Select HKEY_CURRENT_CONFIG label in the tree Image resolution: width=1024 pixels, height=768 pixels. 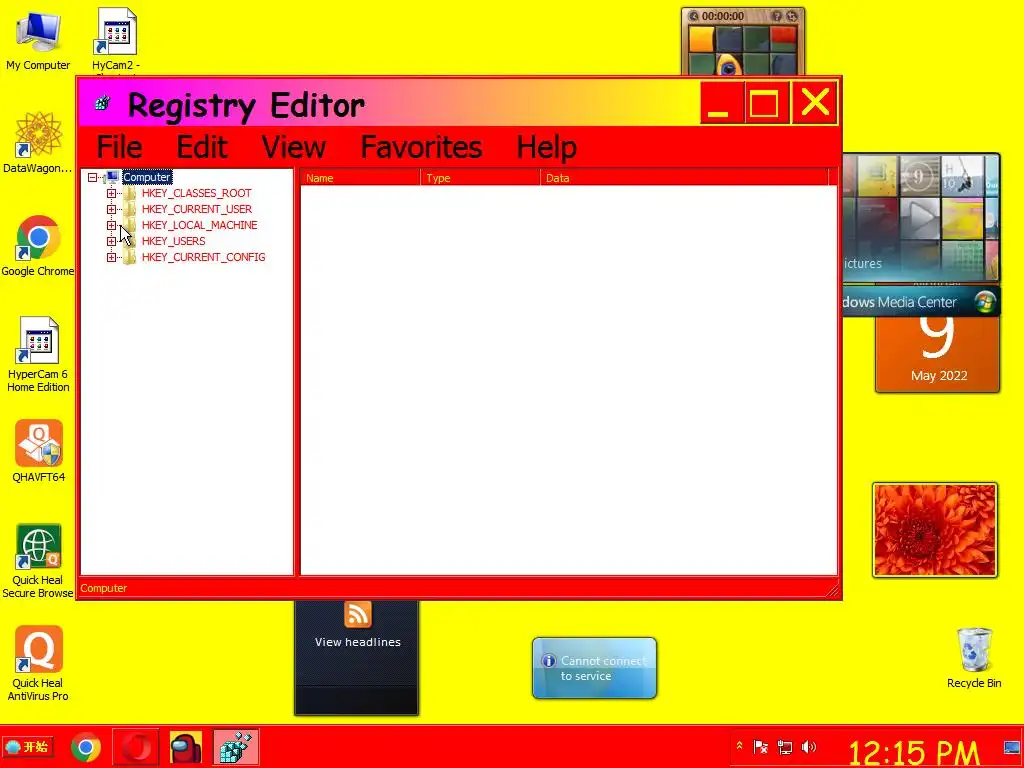[203, 257]
